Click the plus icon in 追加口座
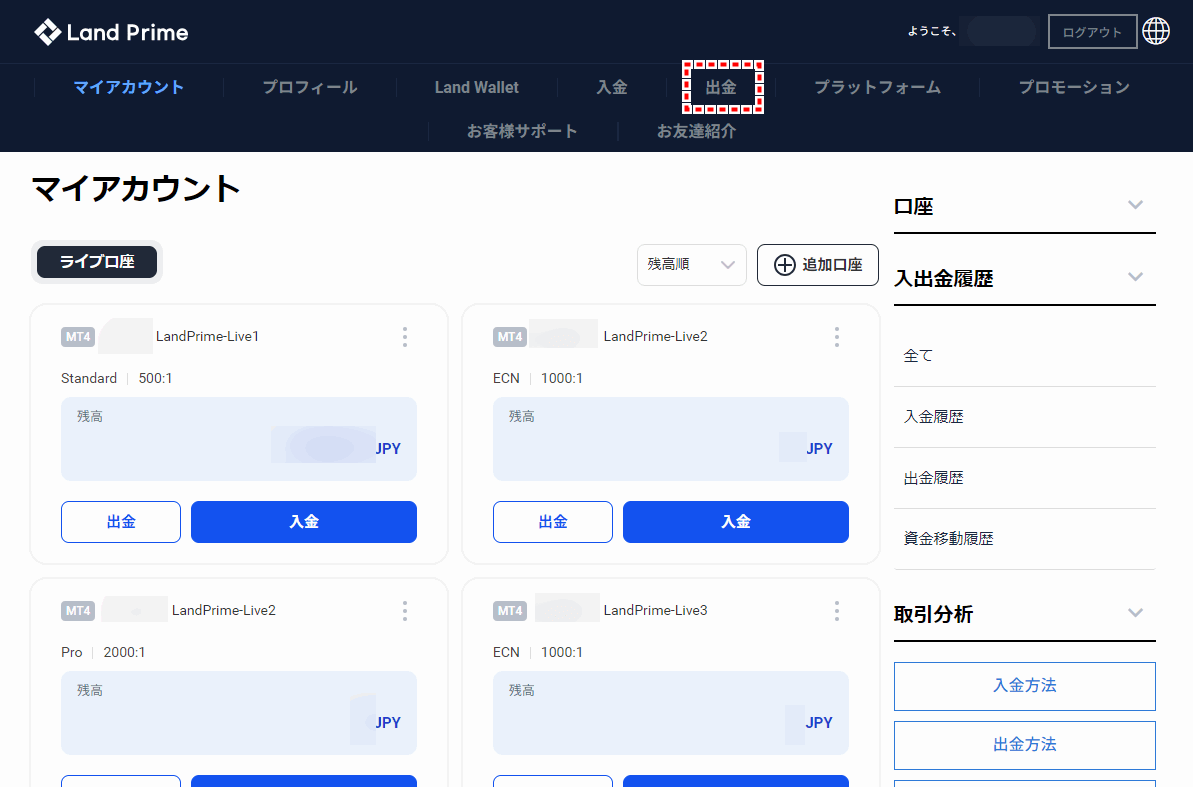Screen dimensions: 1193x787 [x=784, y=265]
